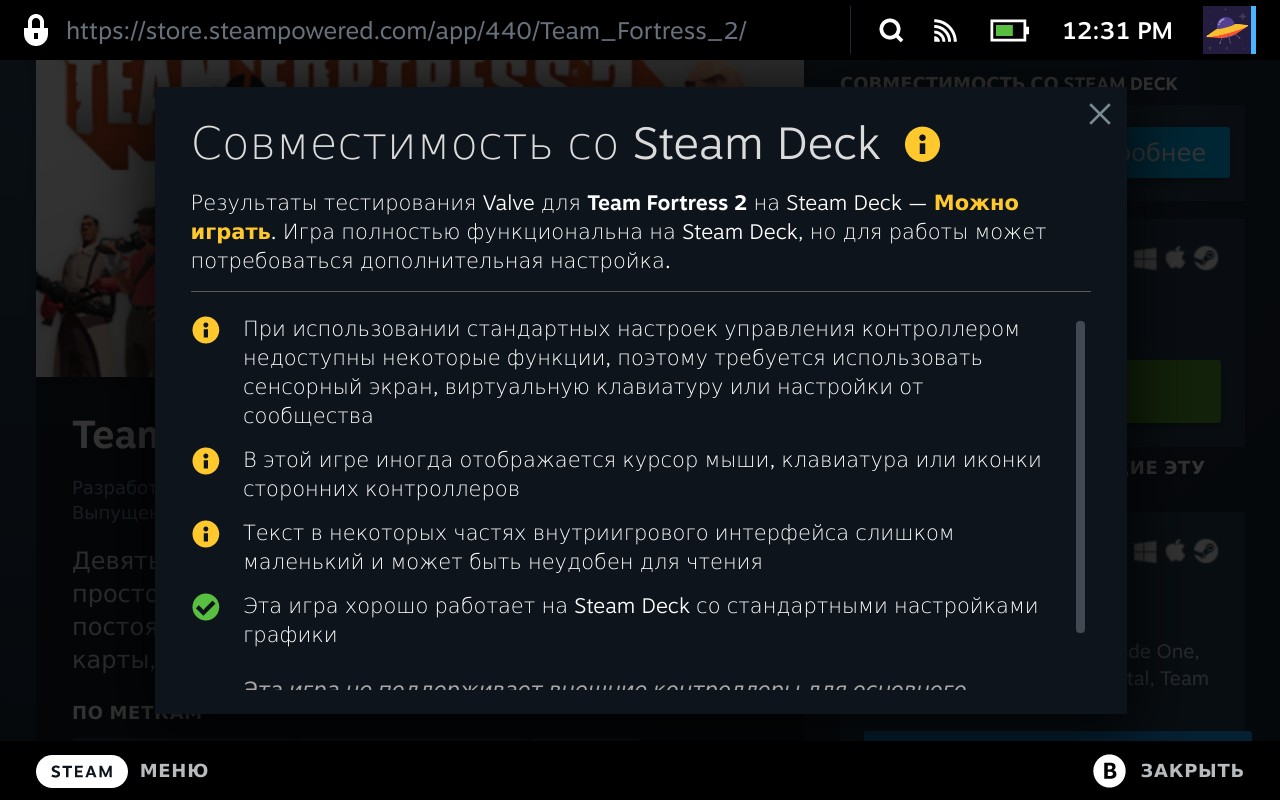Screen dimensions: 1280x800
Task: Click the padlock icon in address bar
Action: [x=36, y=30]
